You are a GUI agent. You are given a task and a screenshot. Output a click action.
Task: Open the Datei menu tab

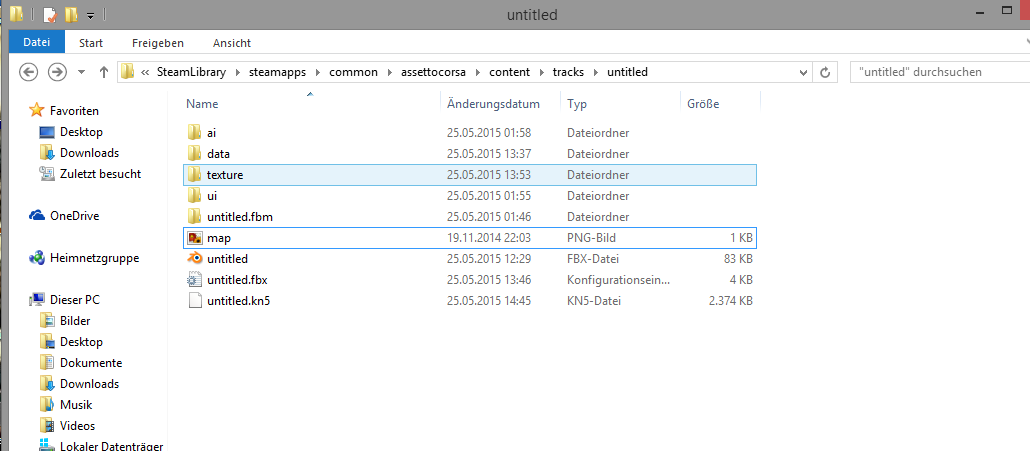click(x=37, y=43)
